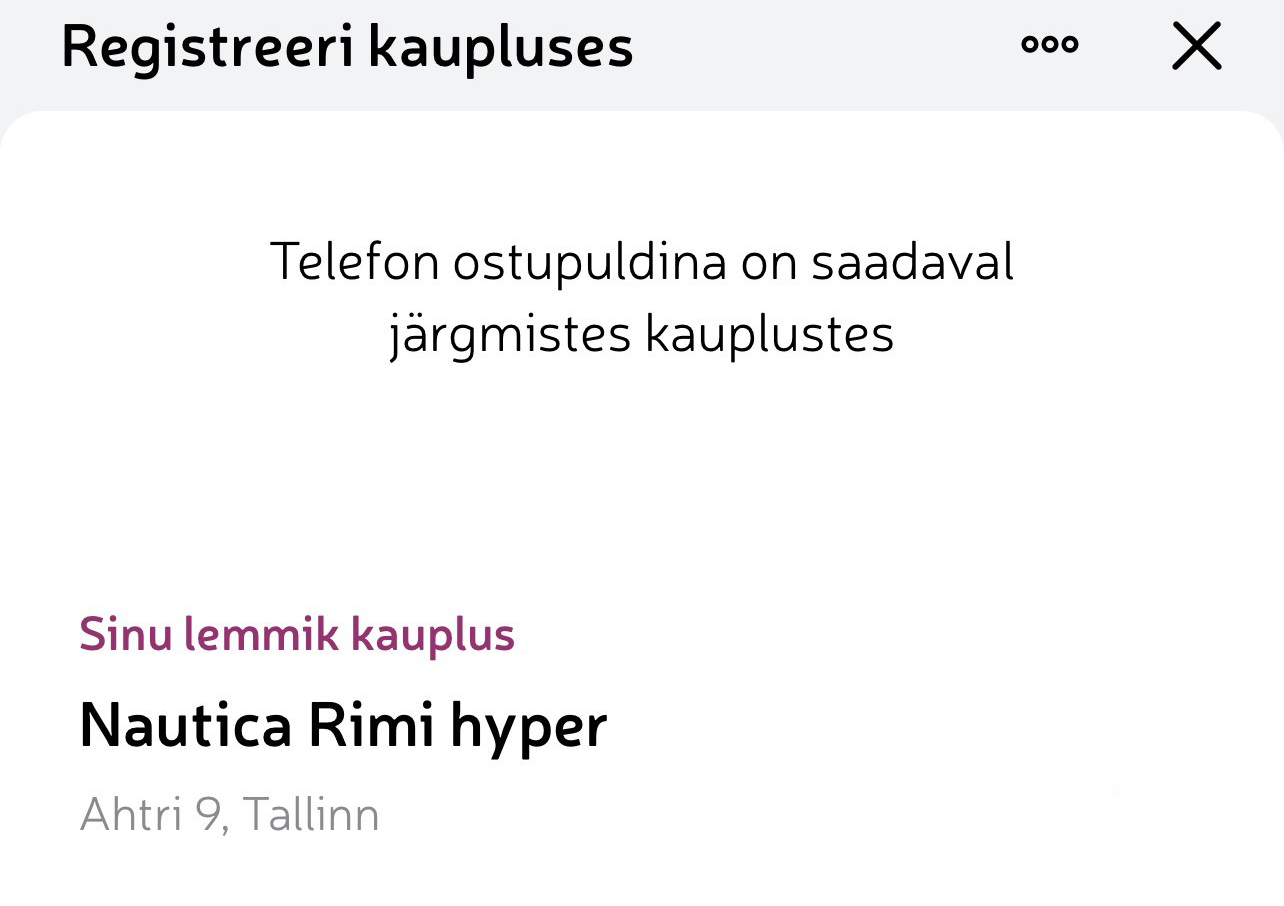Image resolution: width=1284 pixels, height=906 pixels.
Task: Open additional settings from the header dots
Action: pyautogui.click(x=1050, y=45)
